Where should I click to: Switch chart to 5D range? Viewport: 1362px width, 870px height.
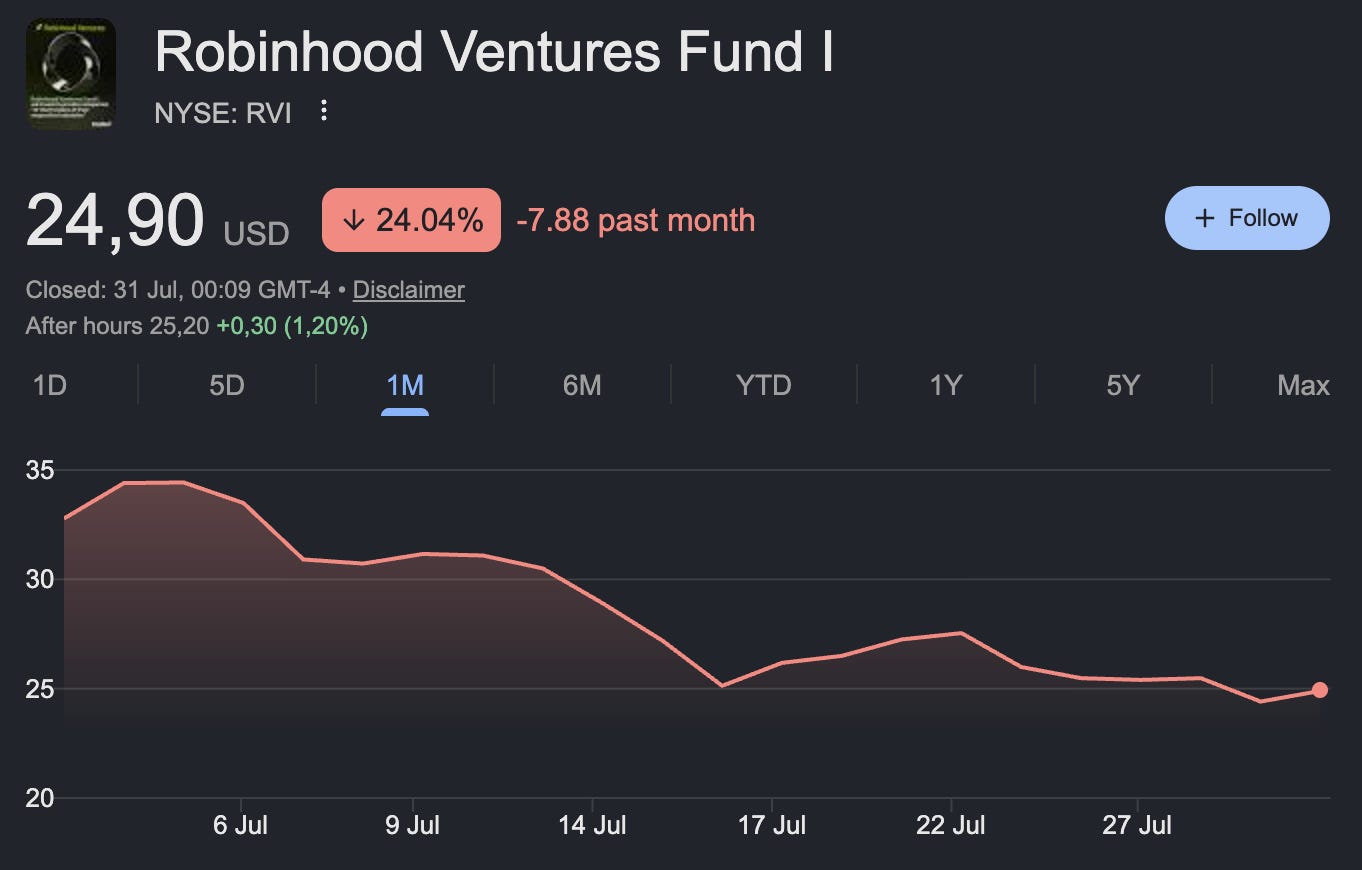tap(227, 385)
